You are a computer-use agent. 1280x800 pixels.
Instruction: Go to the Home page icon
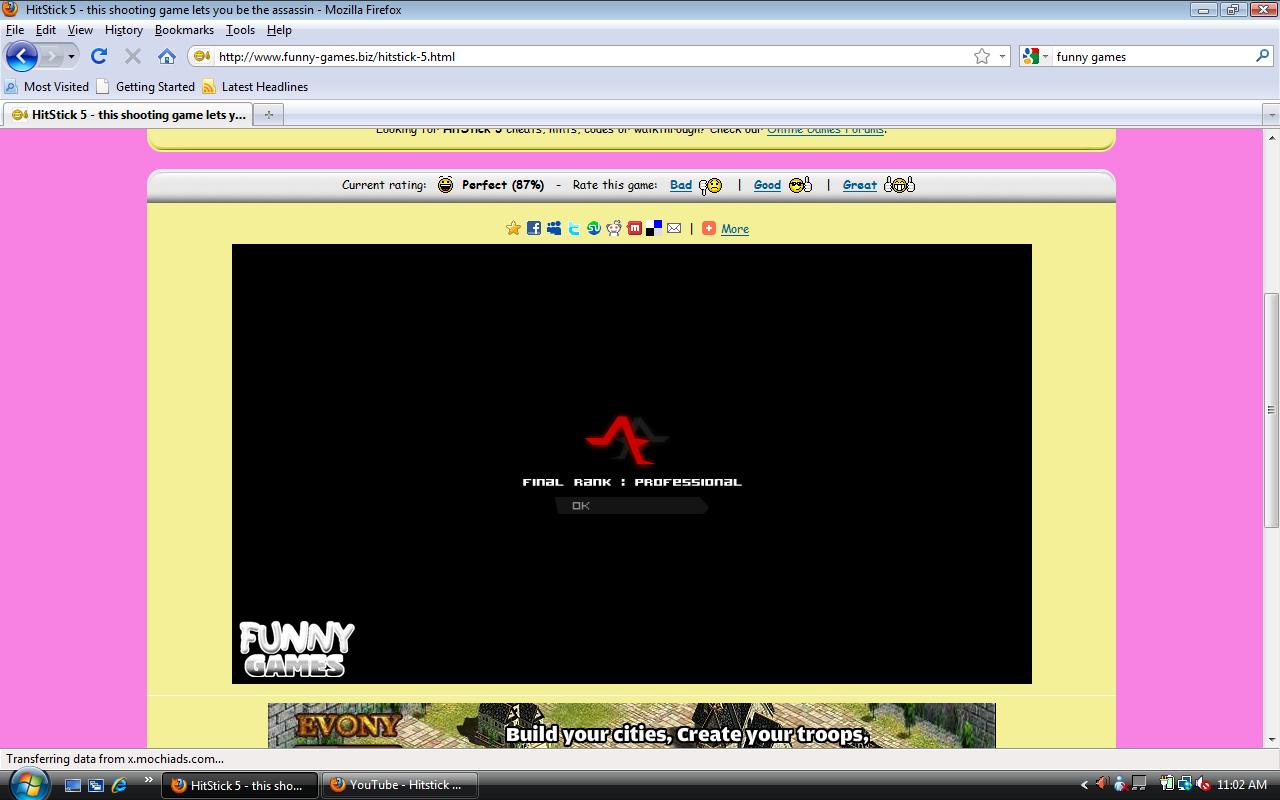[x=167, y=56]
